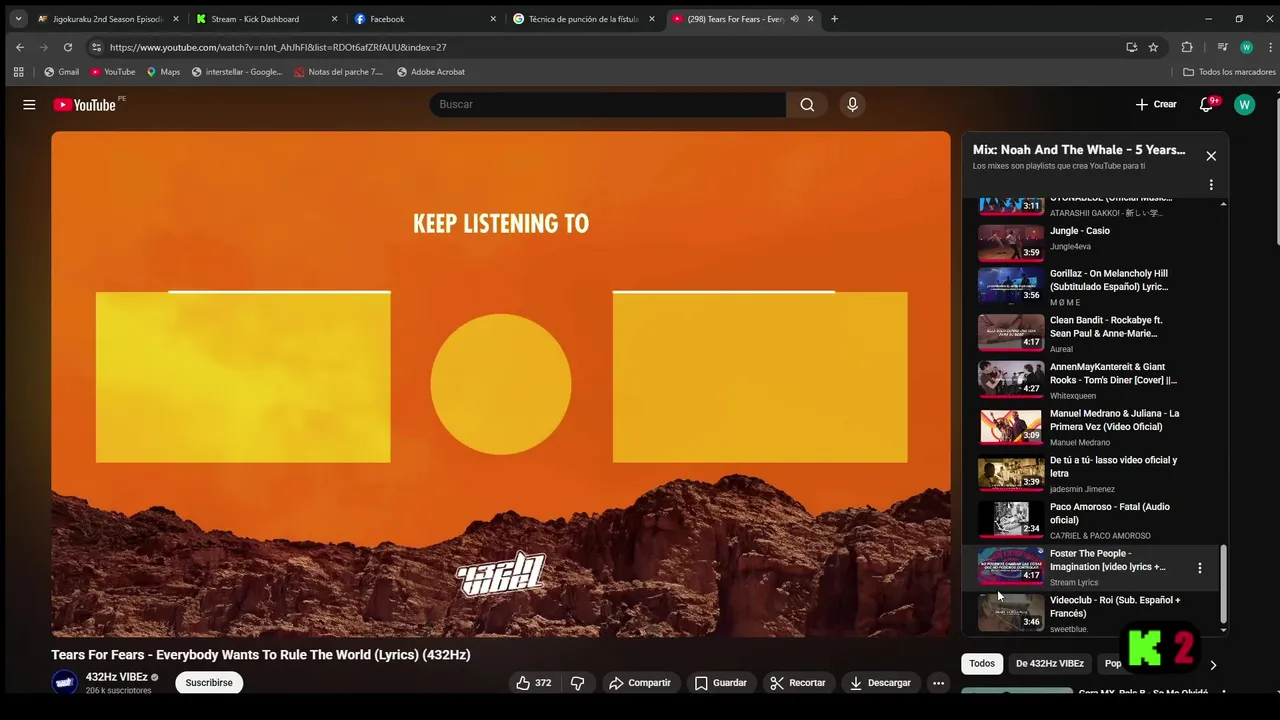Switch to the Facebook tab

pos(424,19)
